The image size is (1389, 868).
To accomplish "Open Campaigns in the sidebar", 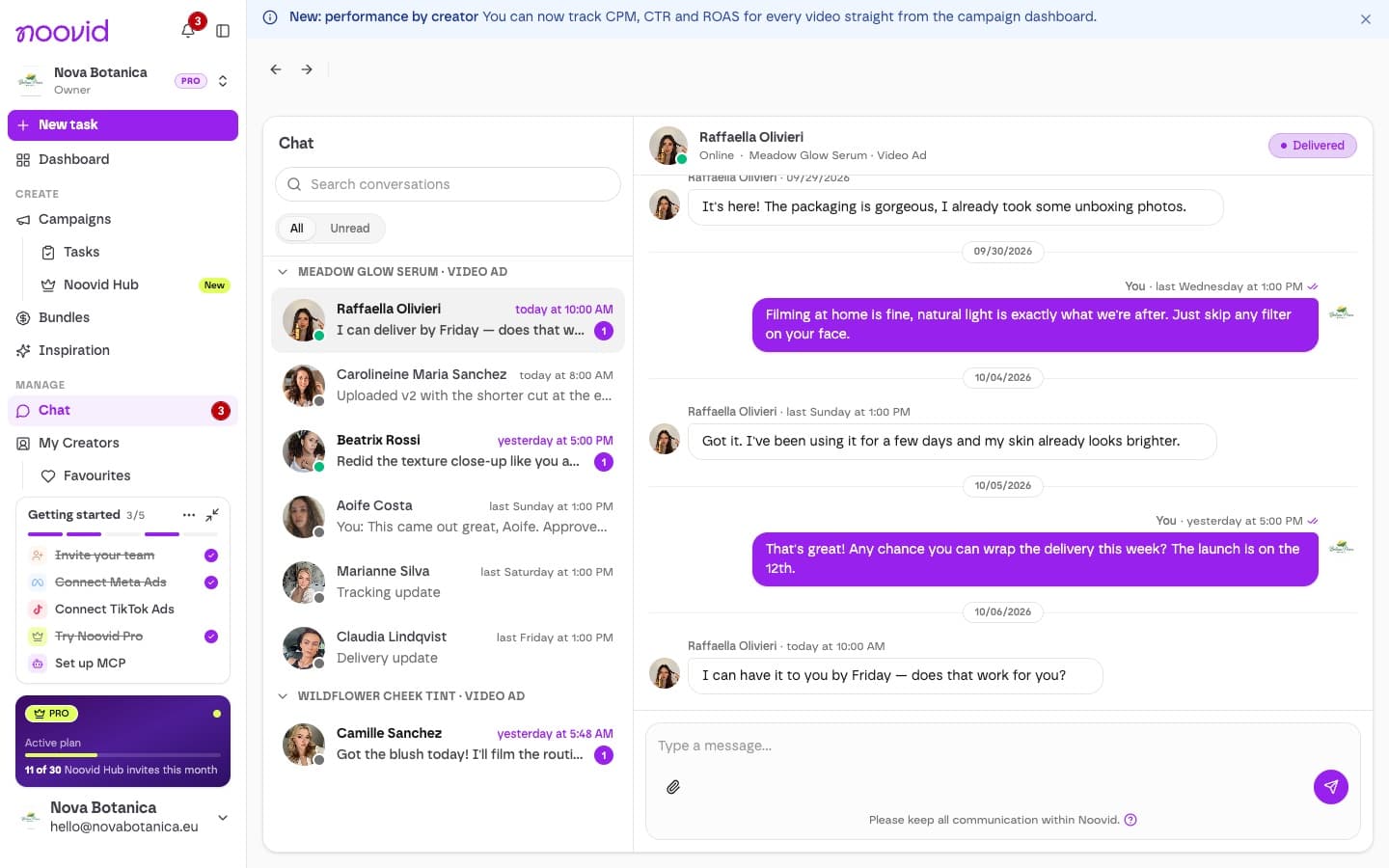I will [x=123, y=220].
